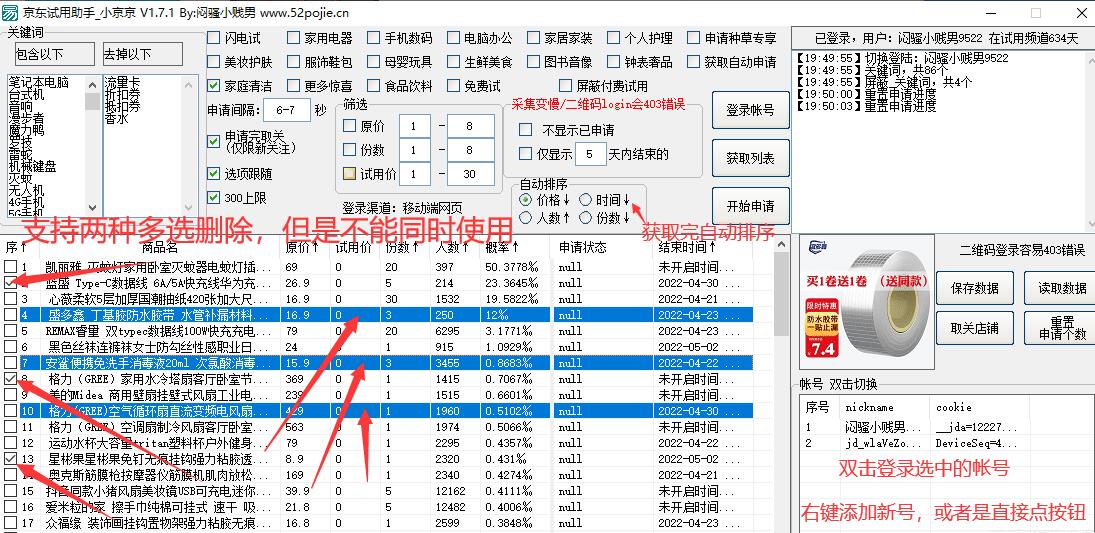Open the product thumbnail of waterproof tape
This screenshot has width=1095, height=533.
(866, 302)
